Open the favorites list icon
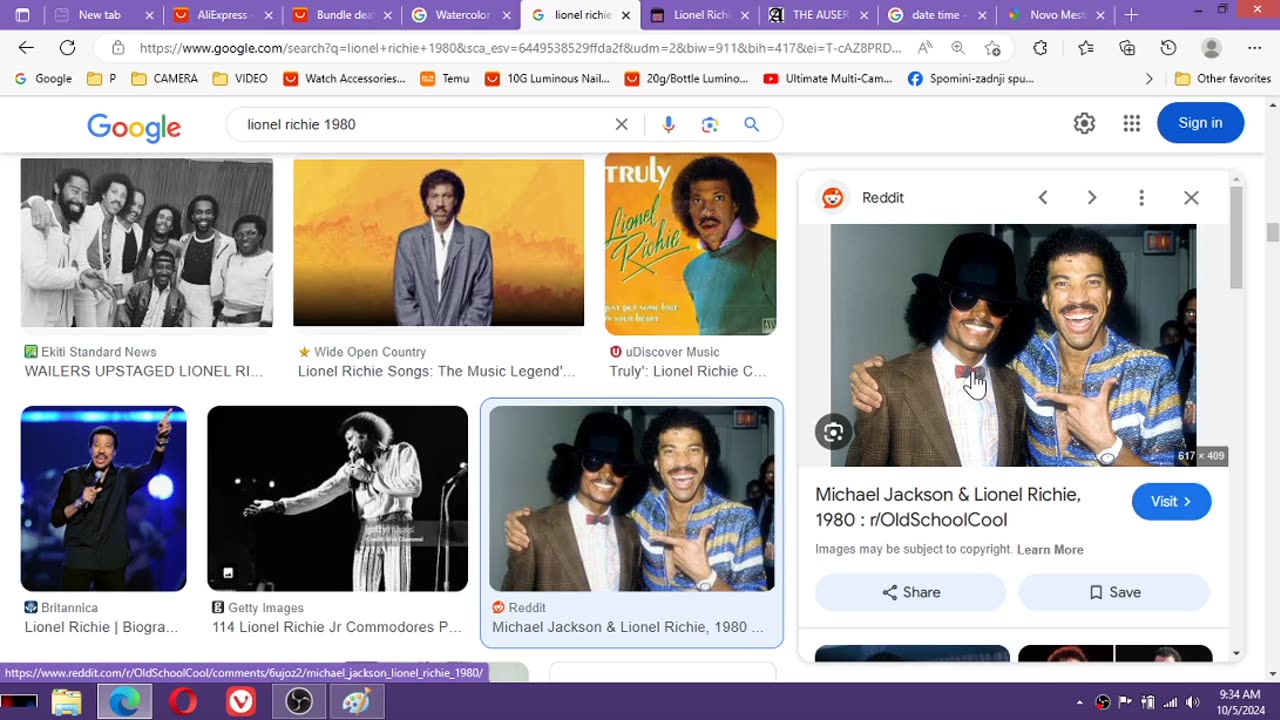 point(1086,48)
